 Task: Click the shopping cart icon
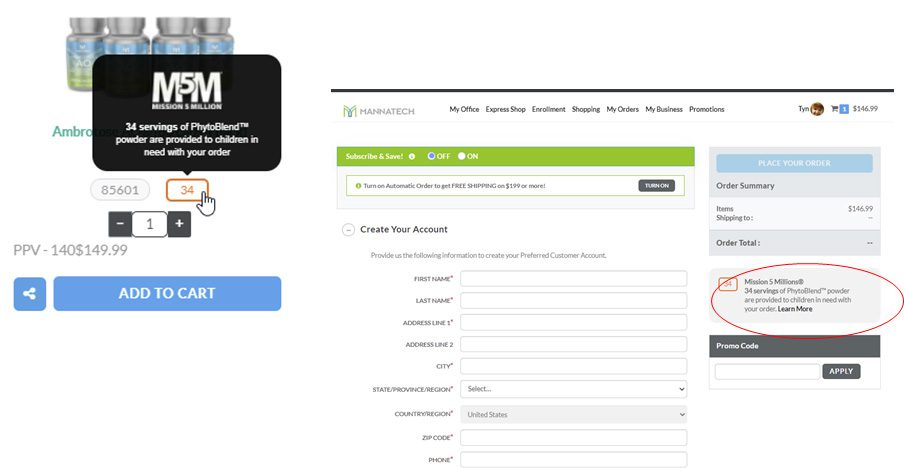tap(834, 109)
